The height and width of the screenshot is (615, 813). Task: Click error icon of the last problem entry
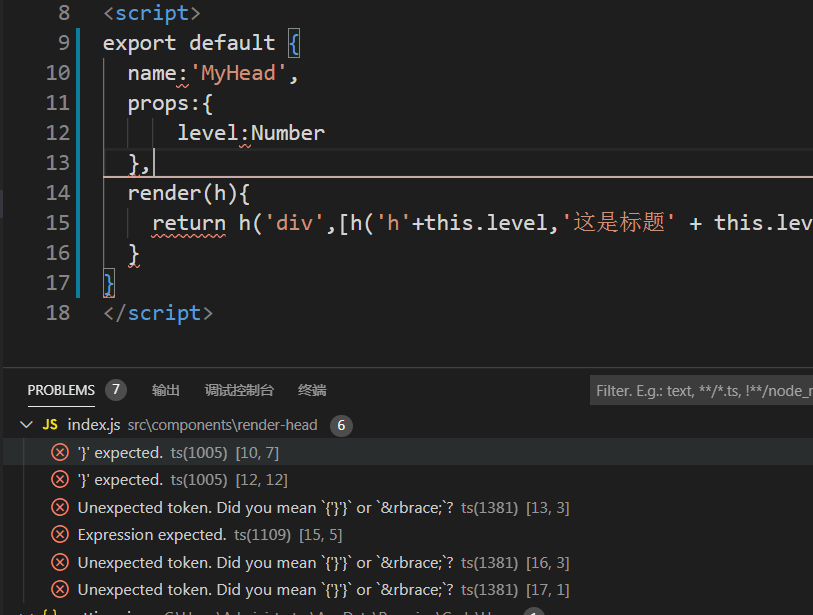pyautogui.click(x=60, y=589)
